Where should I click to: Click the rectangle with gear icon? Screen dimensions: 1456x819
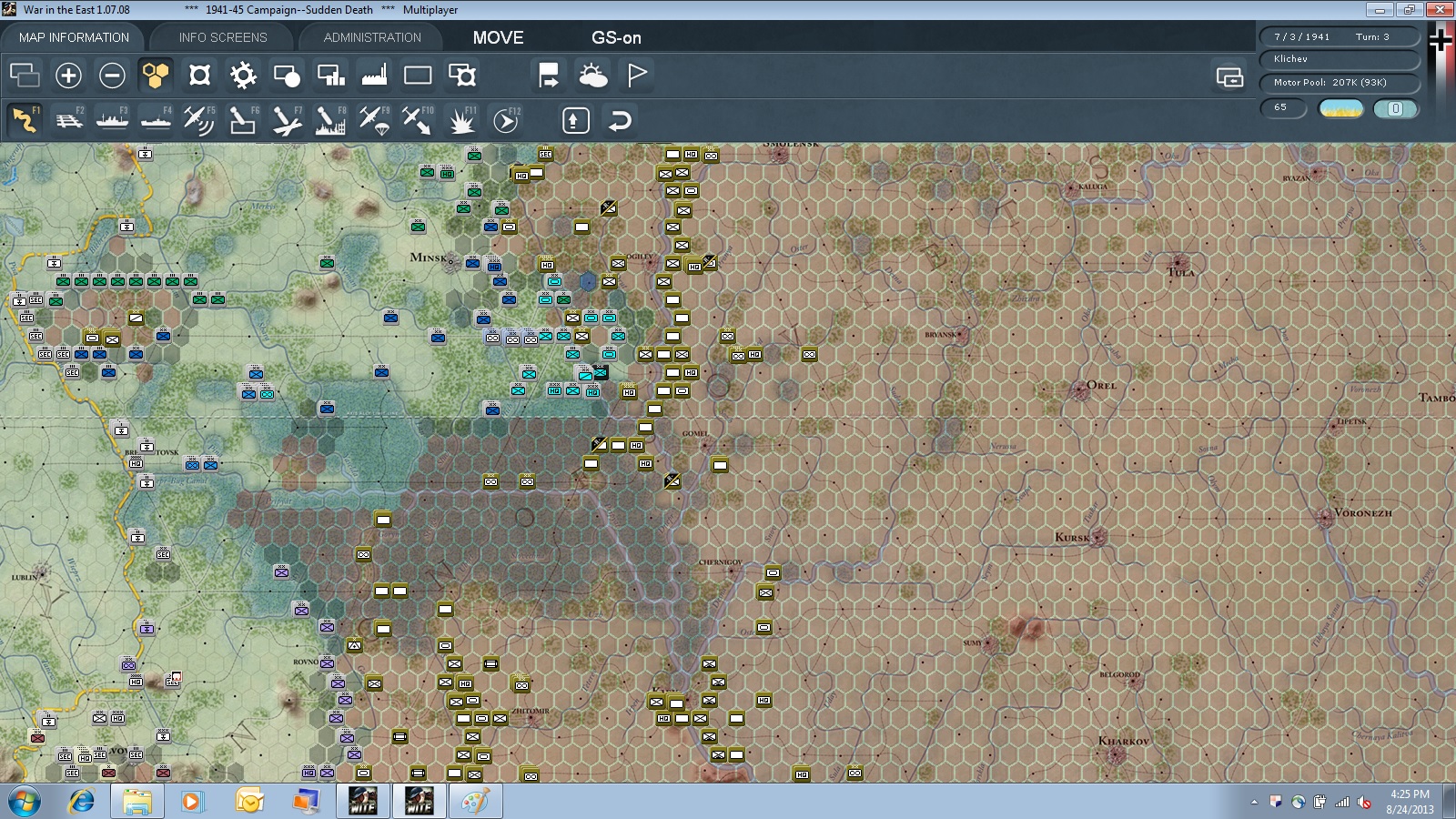461,76
